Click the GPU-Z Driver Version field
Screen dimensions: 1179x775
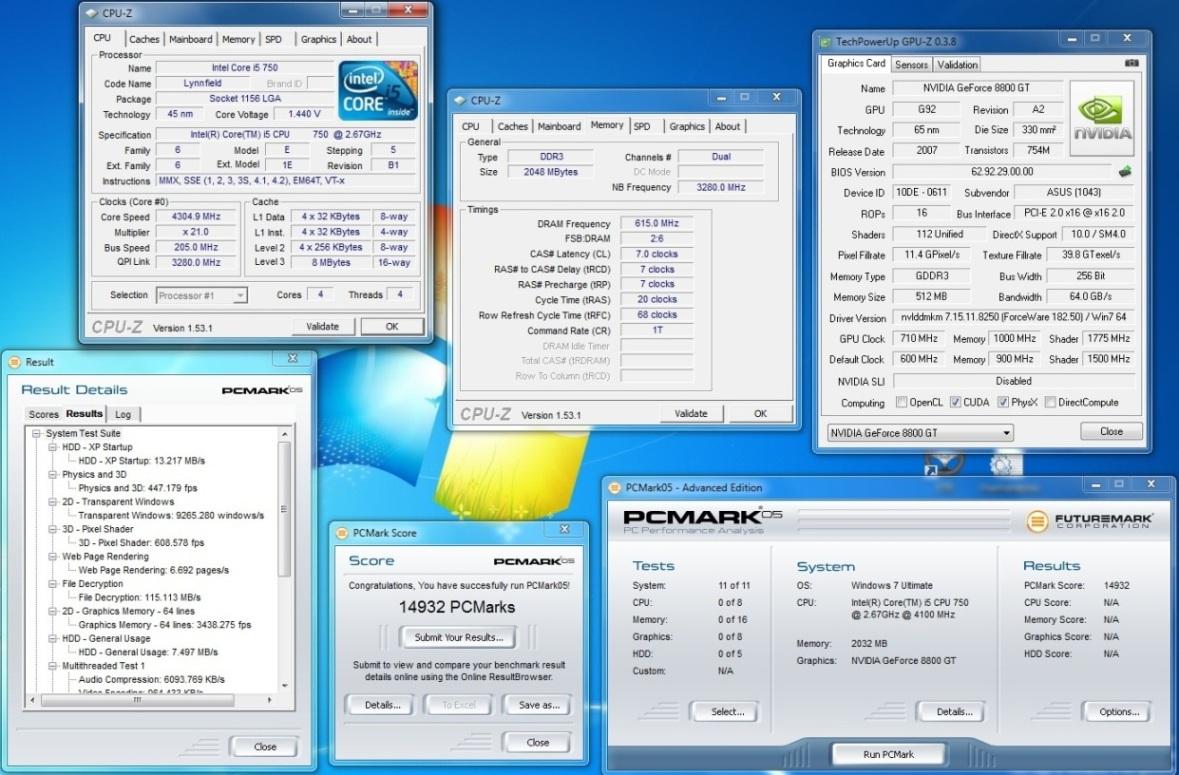point(1013,318)
